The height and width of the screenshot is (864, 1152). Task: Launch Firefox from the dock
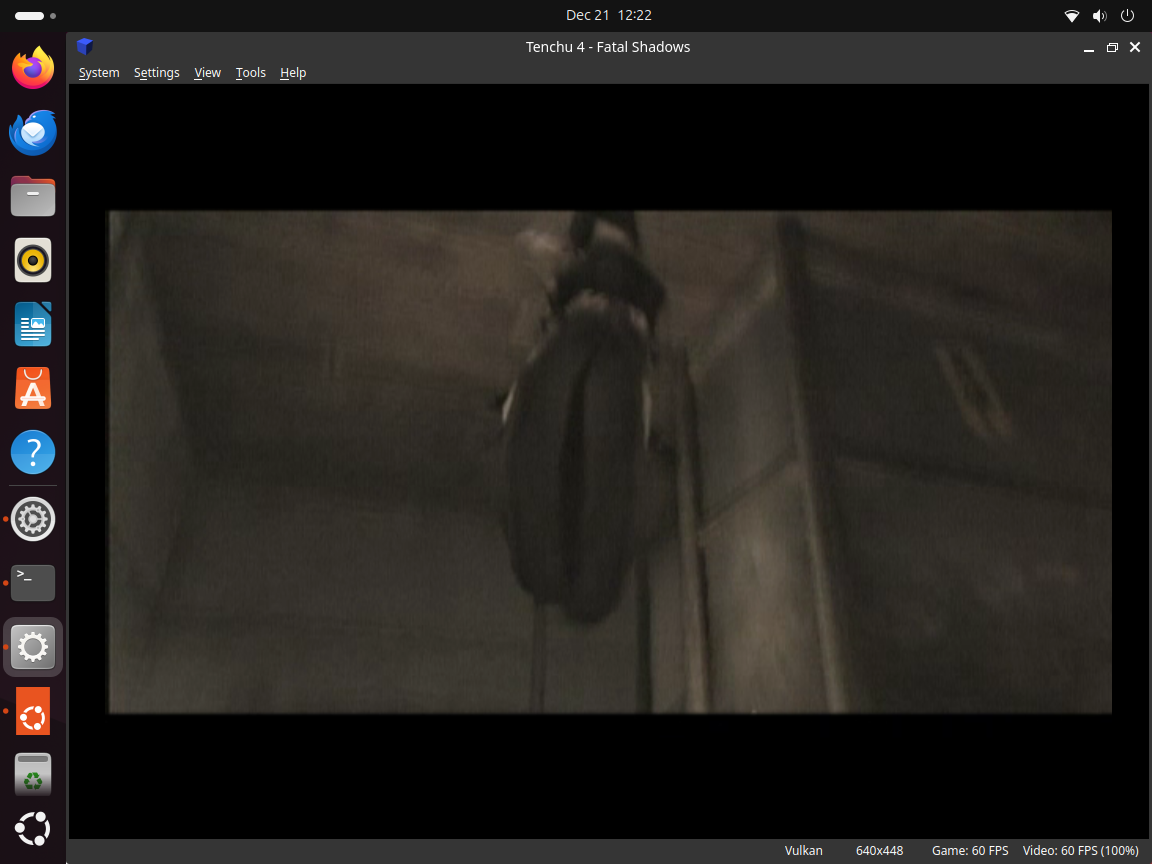(33, 68)
